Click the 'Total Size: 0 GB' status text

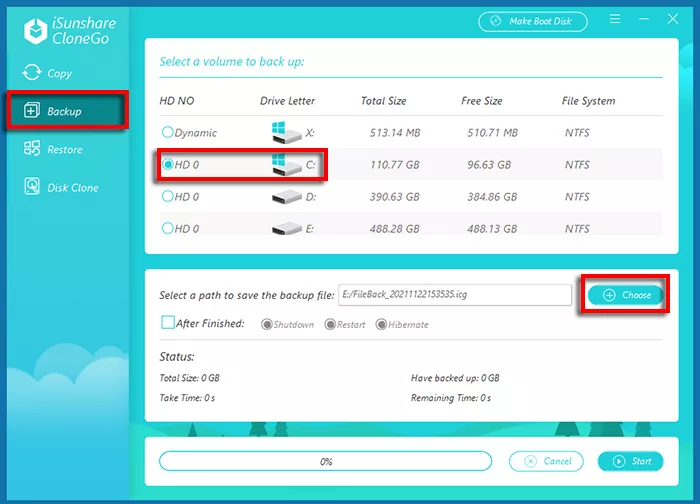pyautogui.click(x=189, y=378)
